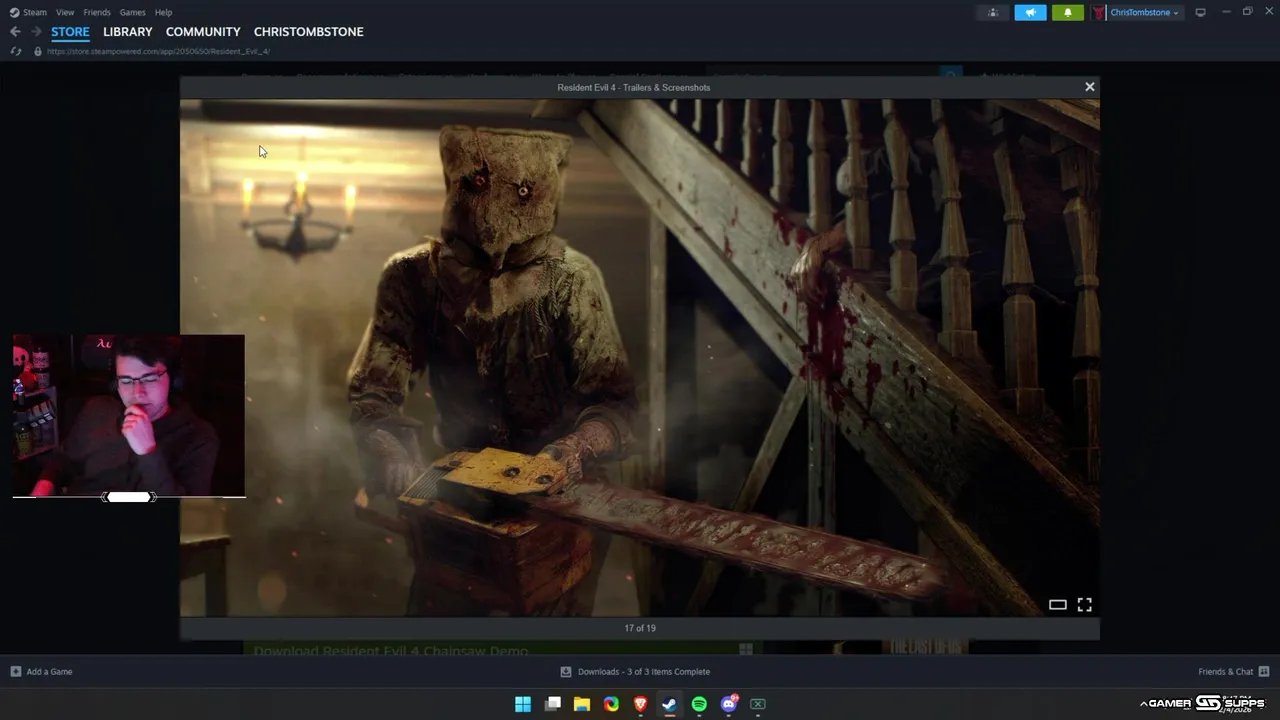Go back with the Steam back arrow
Image resolution: width=1280 pixels, height=720 pixels.
coord(15,32)
